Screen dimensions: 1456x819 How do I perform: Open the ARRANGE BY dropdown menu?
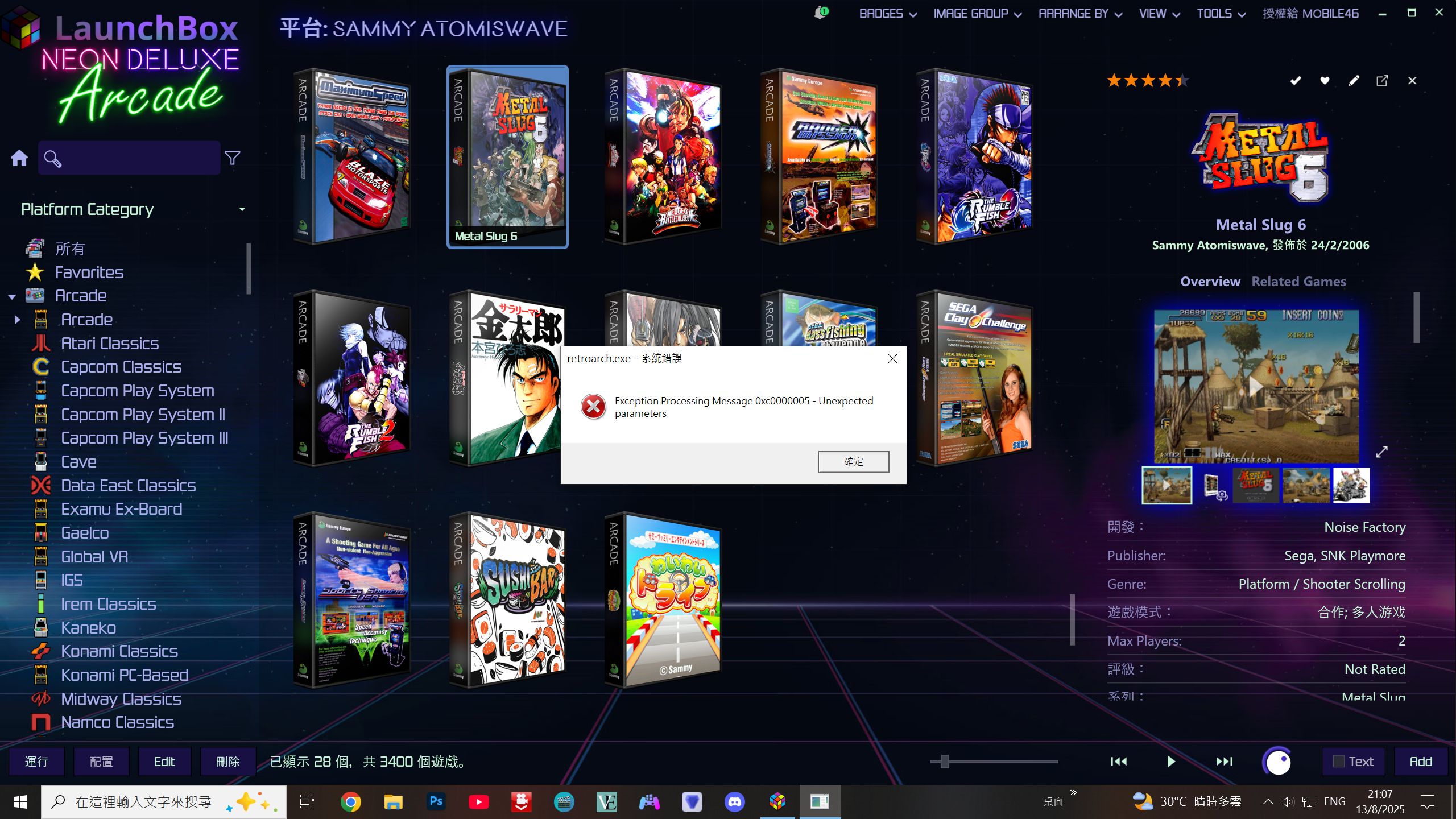1080,14
